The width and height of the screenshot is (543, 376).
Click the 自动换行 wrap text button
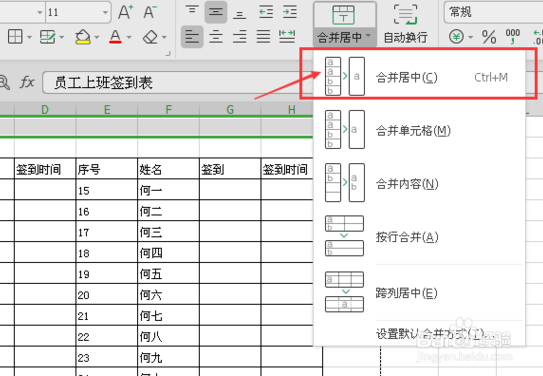coord(406,24)
